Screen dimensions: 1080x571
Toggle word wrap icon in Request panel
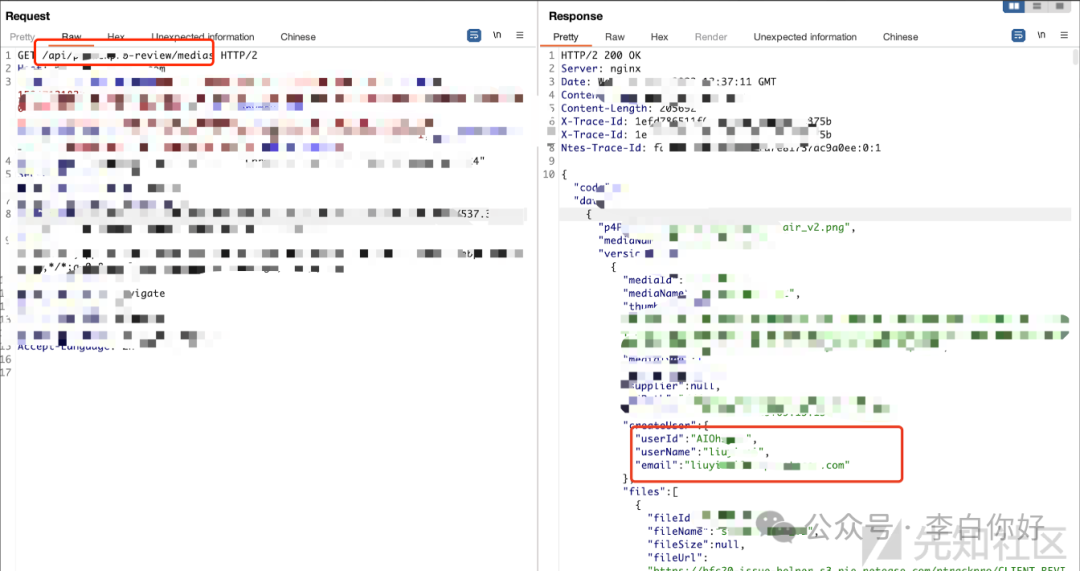pos(474,35)
